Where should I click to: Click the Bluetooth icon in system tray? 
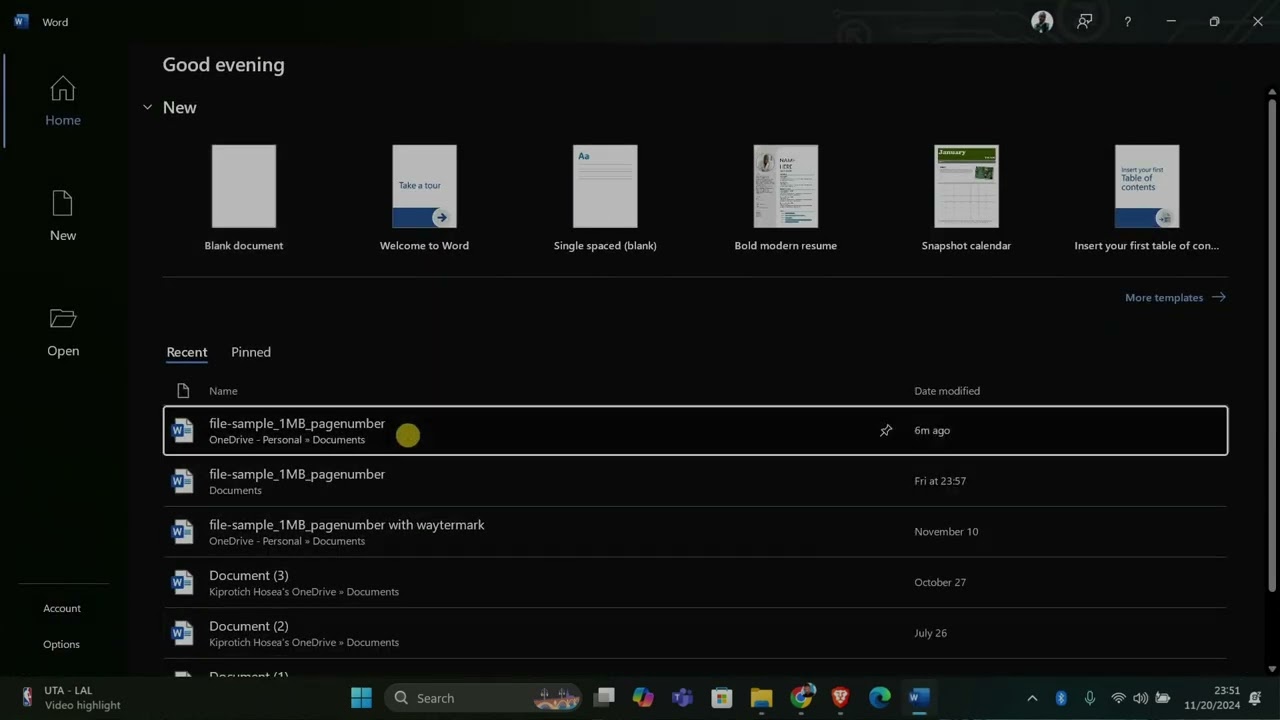[1061, 698]
